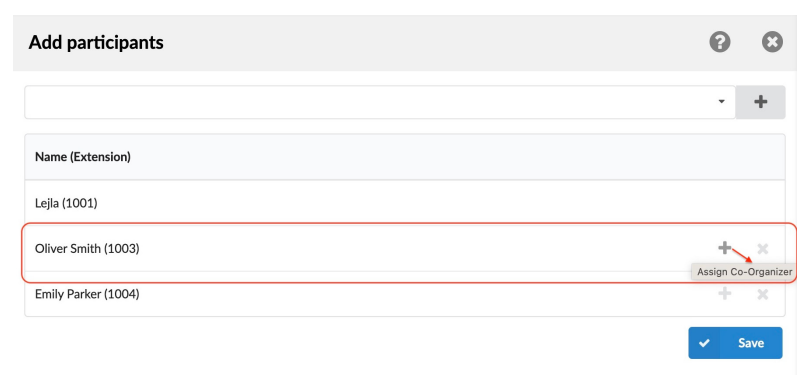Screen dimensions: 806x389
Task: Remove Oliver Smith from participants
Action: [x=763, y=249]
